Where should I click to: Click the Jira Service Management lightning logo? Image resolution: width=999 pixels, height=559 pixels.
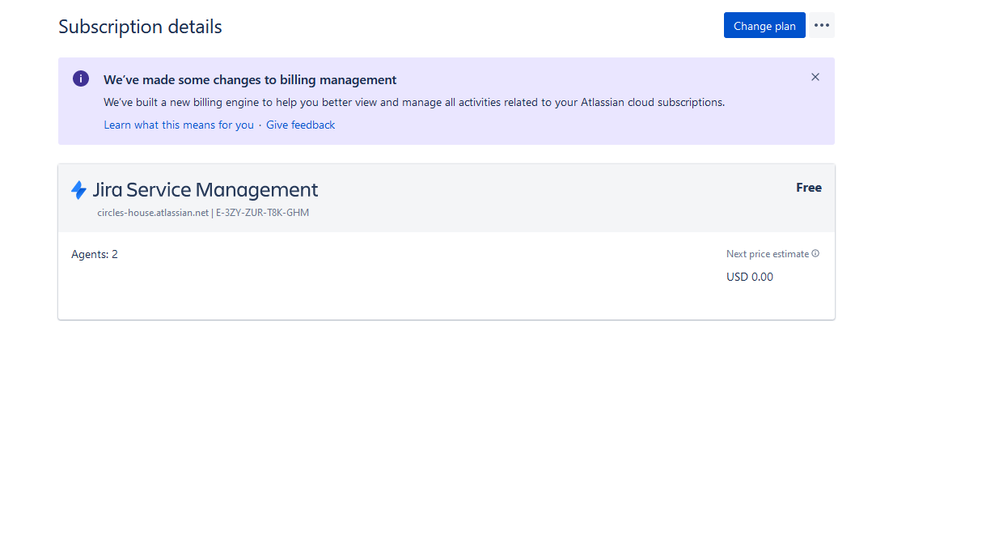pyautogui.click(x=78, y=190)
